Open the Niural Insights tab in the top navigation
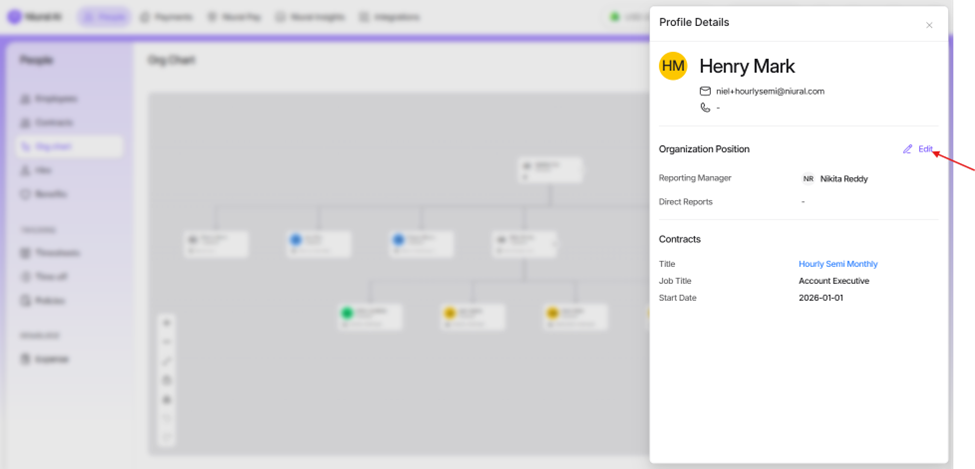975x469 pixels. click(310, 17)
